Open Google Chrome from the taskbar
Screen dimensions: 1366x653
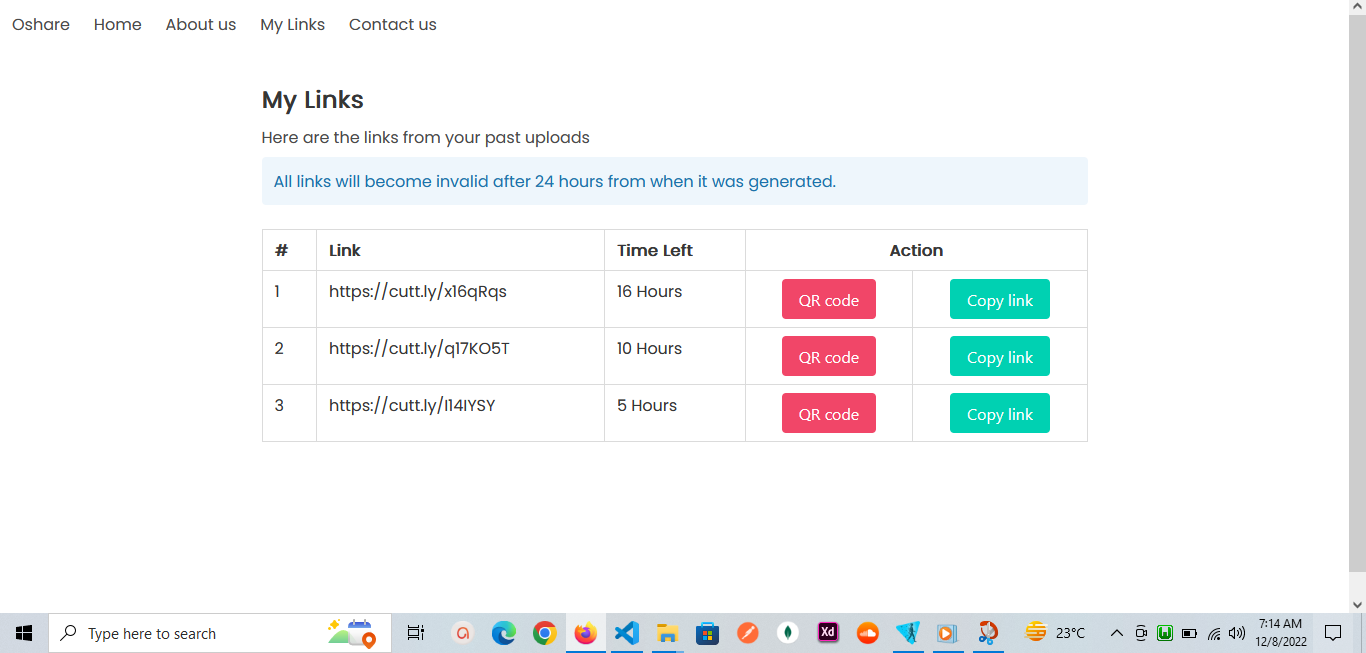pyautogui.click(x=544, y=633)
